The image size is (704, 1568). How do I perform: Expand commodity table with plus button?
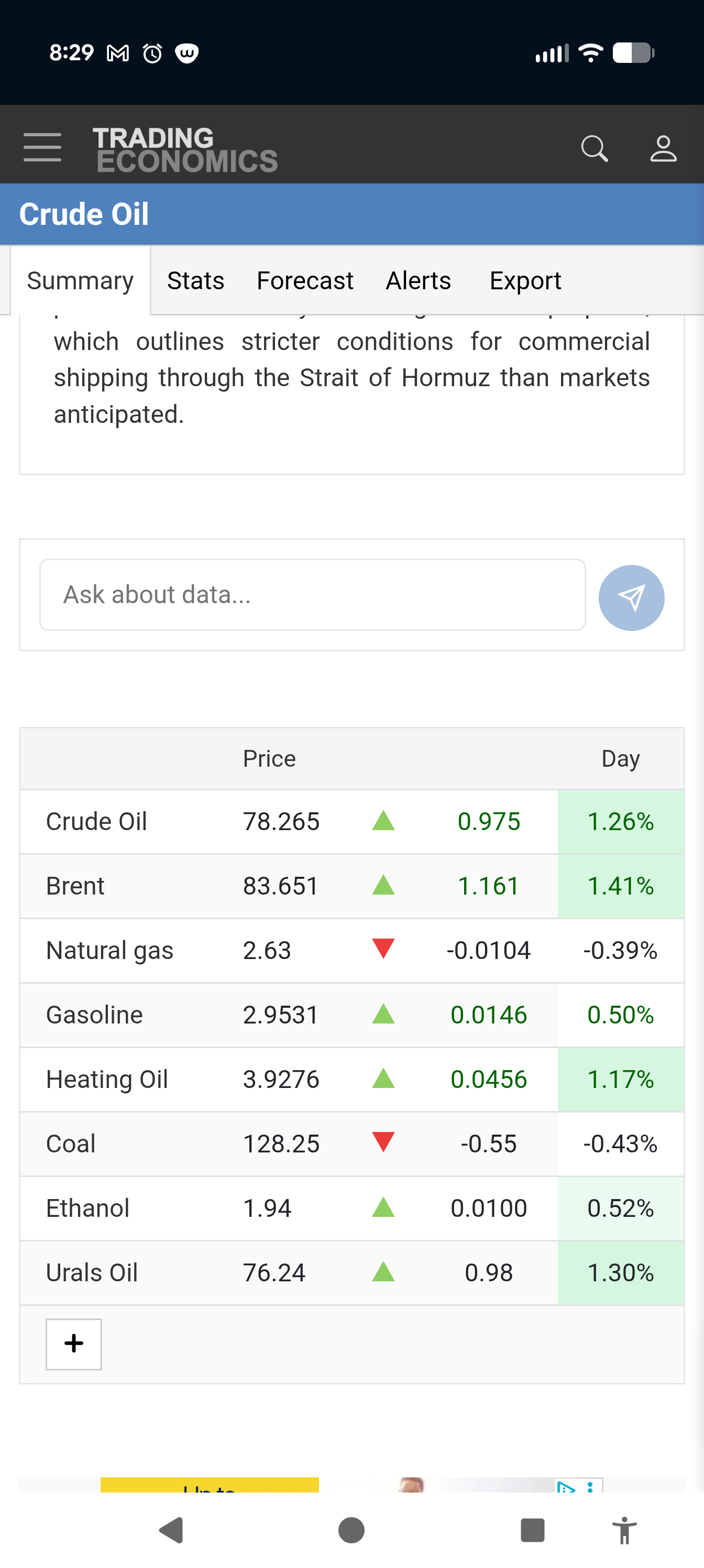pyautogui.click(x=74, y=1343)
